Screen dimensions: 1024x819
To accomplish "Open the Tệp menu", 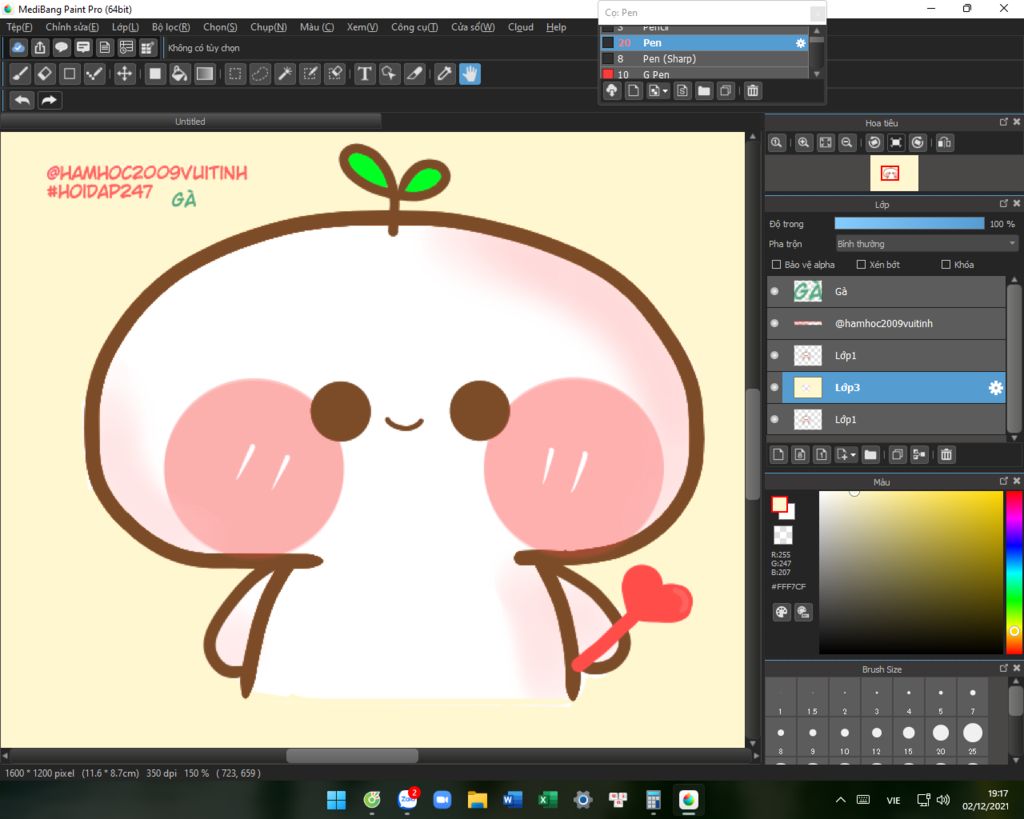I will tap(19, 27).
